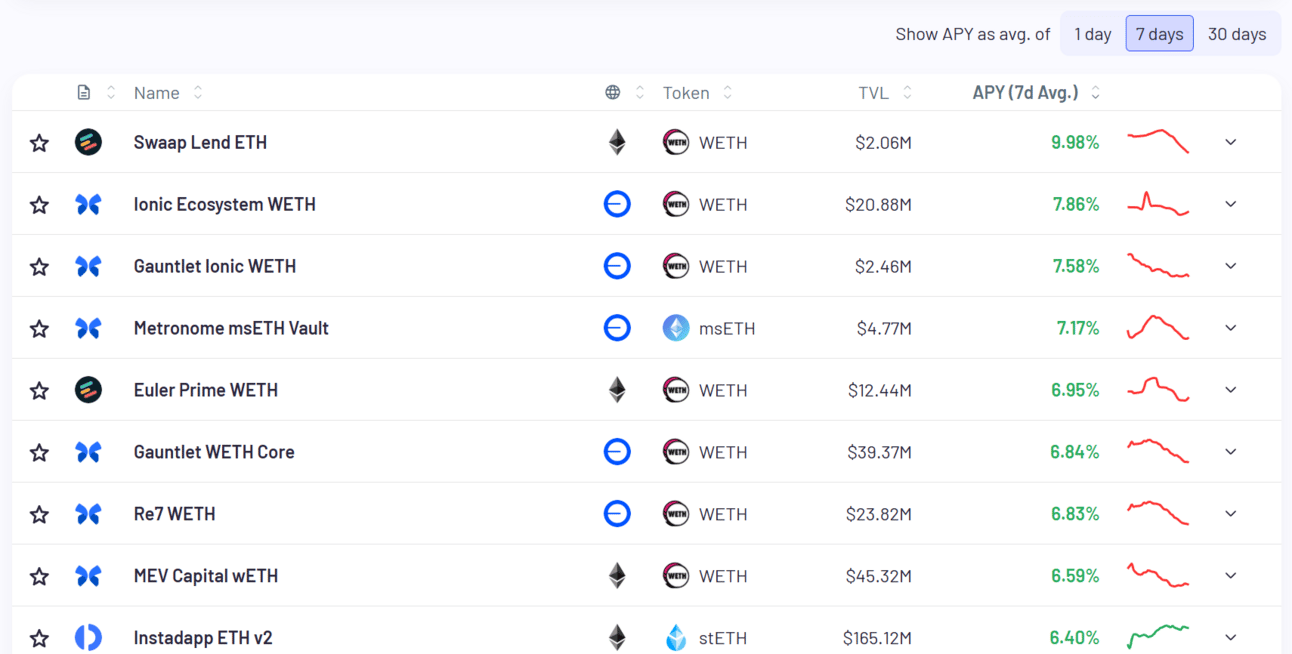Viewport: 1292px width, 654px height.
Task: Click Metronome msETH Vault protocol logo
Action: pos(88,328)
